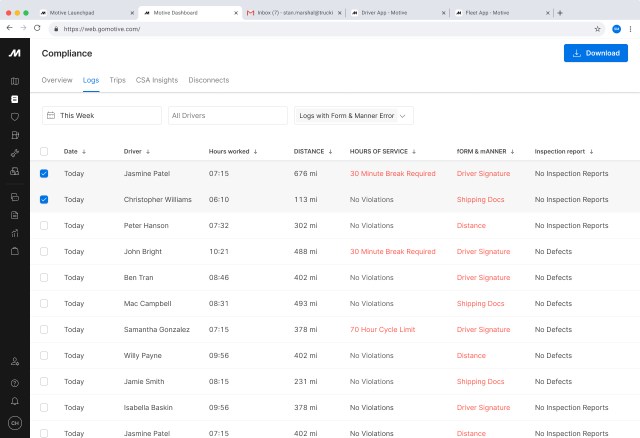Screen dimensions: 640x438
Task: Sort by the Hours worked column arrow
Action: pyautogui.click(x=255, y=152)
